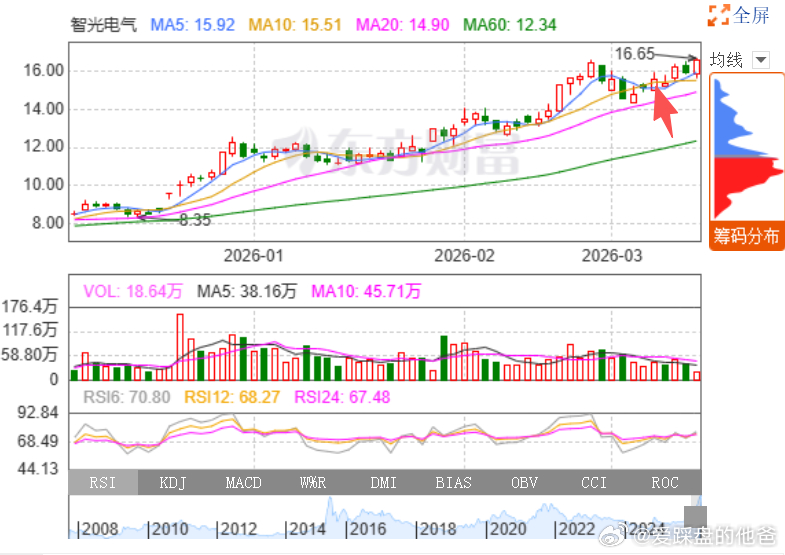
Task: Switch to the KDJ indicator tab
Action: (173, 482)
